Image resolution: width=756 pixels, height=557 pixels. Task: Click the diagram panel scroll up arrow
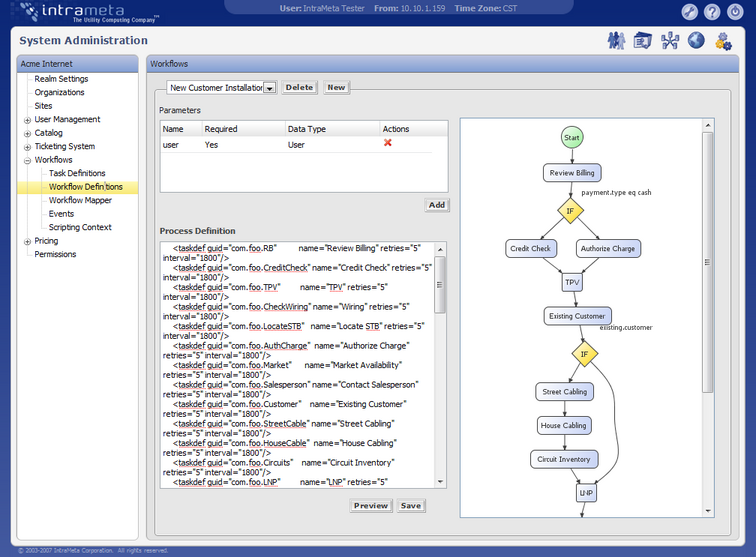coord(707,125)
